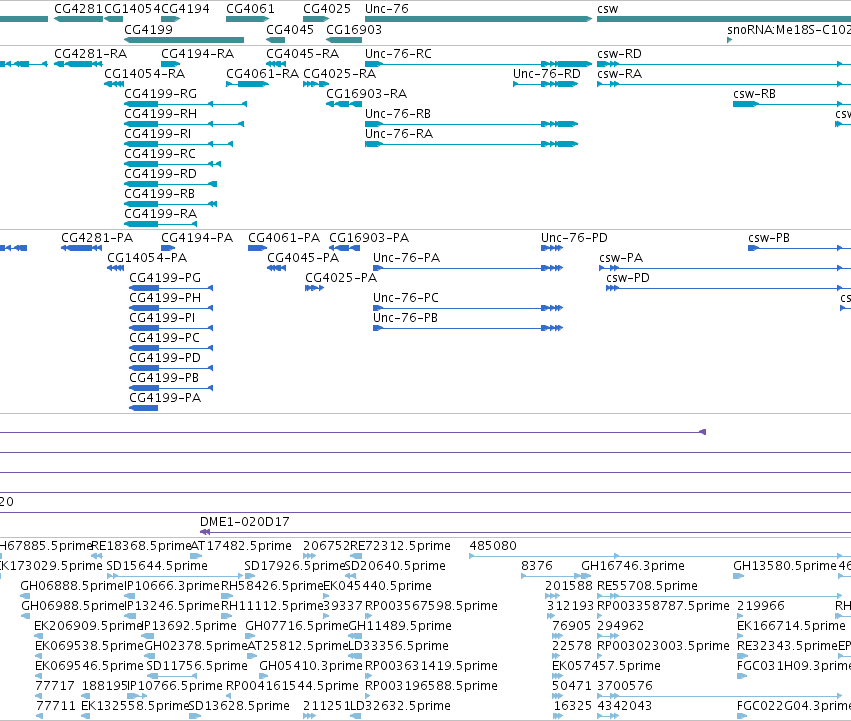Select the Unc-76-RB transcript label

(398, 113)
